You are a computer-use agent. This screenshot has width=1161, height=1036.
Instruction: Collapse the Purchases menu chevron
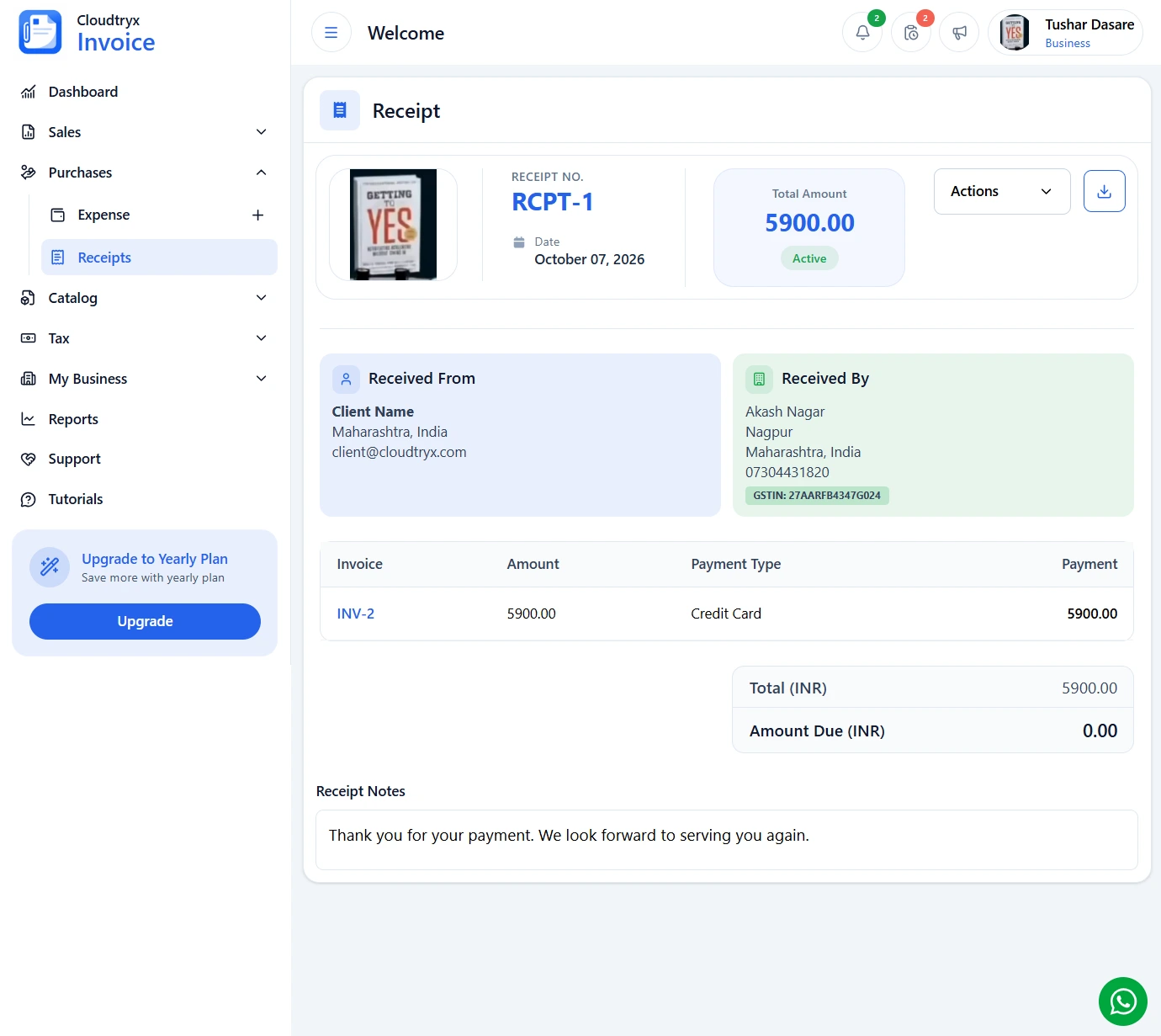click(x=262, y=173)
